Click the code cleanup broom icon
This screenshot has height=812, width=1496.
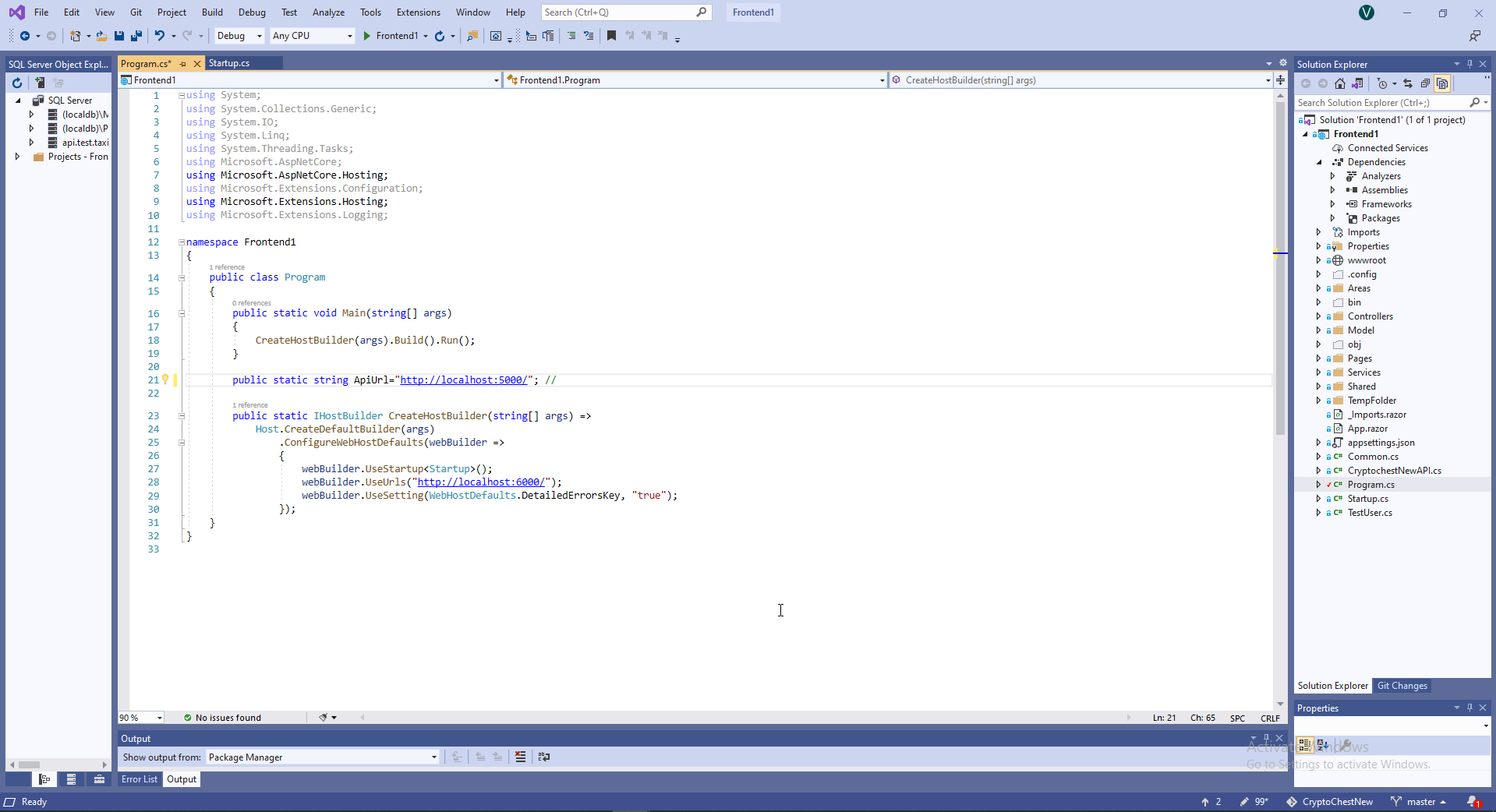click(324, 718)
